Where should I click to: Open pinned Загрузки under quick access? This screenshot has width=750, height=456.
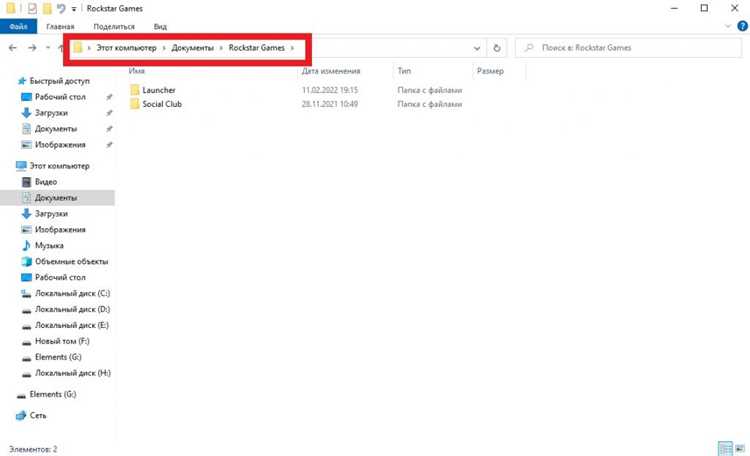[51, 113]
